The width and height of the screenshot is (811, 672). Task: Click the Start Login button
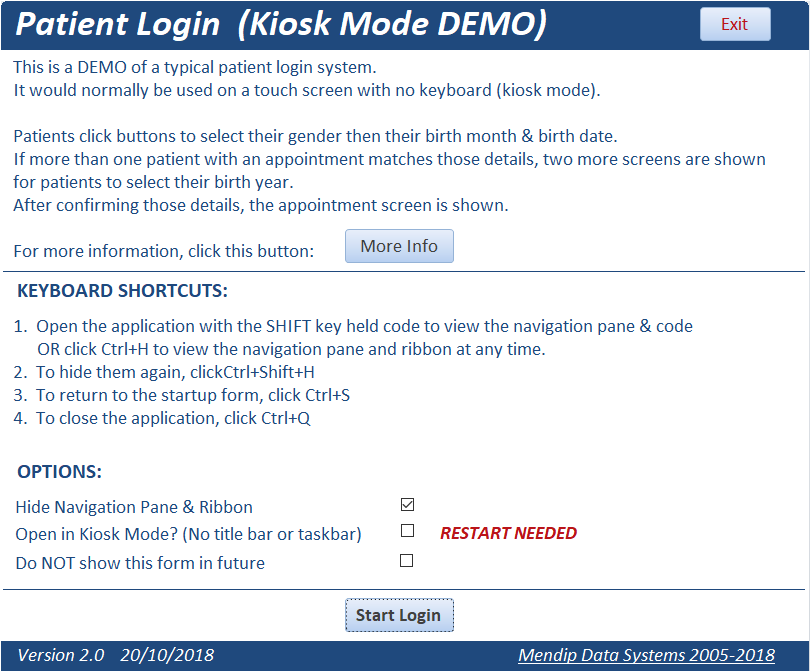pyautogui.click(x=399, y=615)
